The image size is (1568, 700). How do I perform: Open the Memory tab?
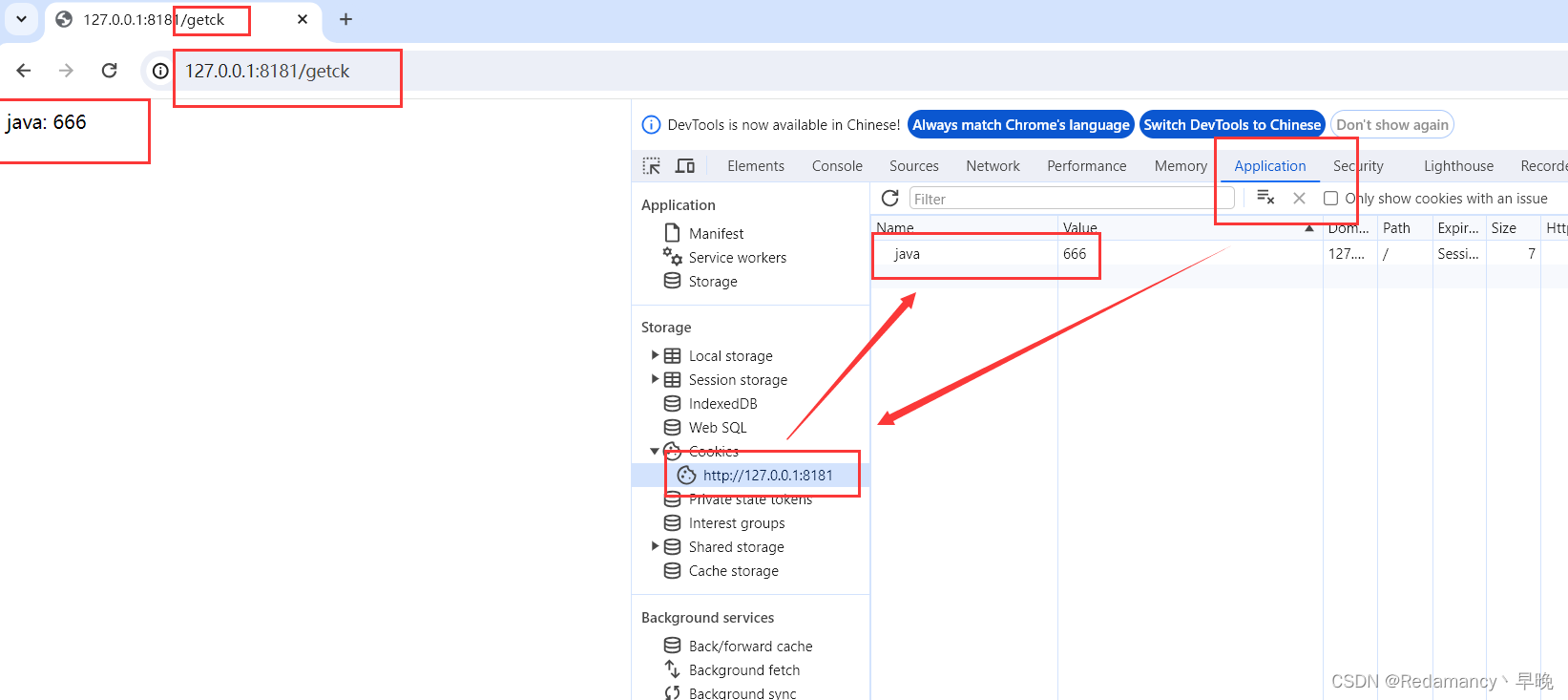tap(1181, 166)
